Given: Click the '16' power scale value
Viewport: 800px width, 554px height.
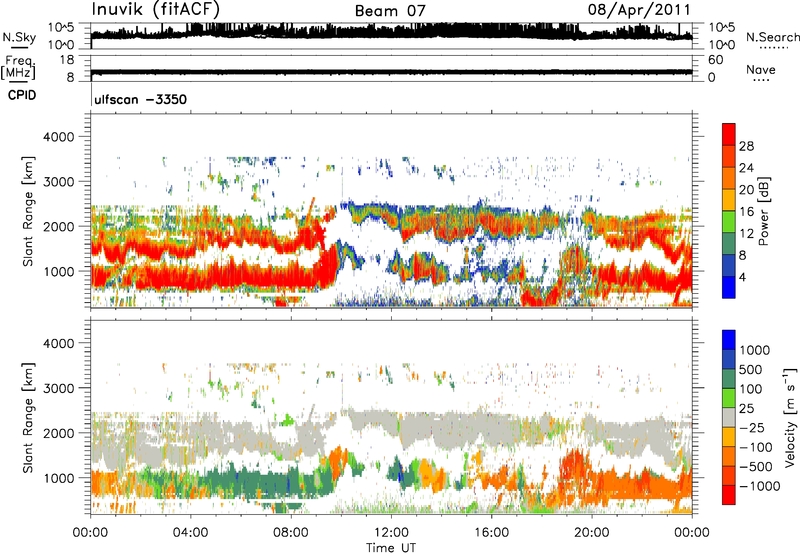Looking at the screenshot, I should click(746, 212).
